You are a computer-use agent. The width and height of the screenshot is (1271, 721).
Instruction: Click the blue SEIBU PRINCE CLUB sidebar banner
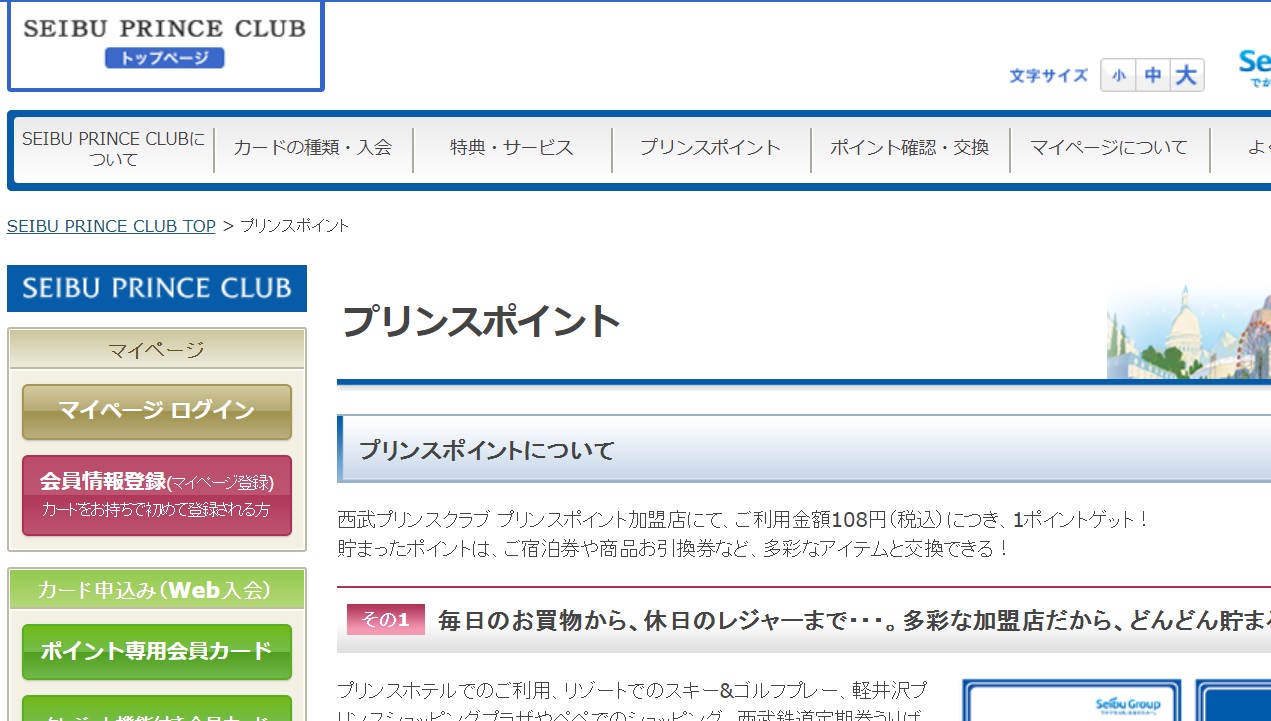(157, 288)
